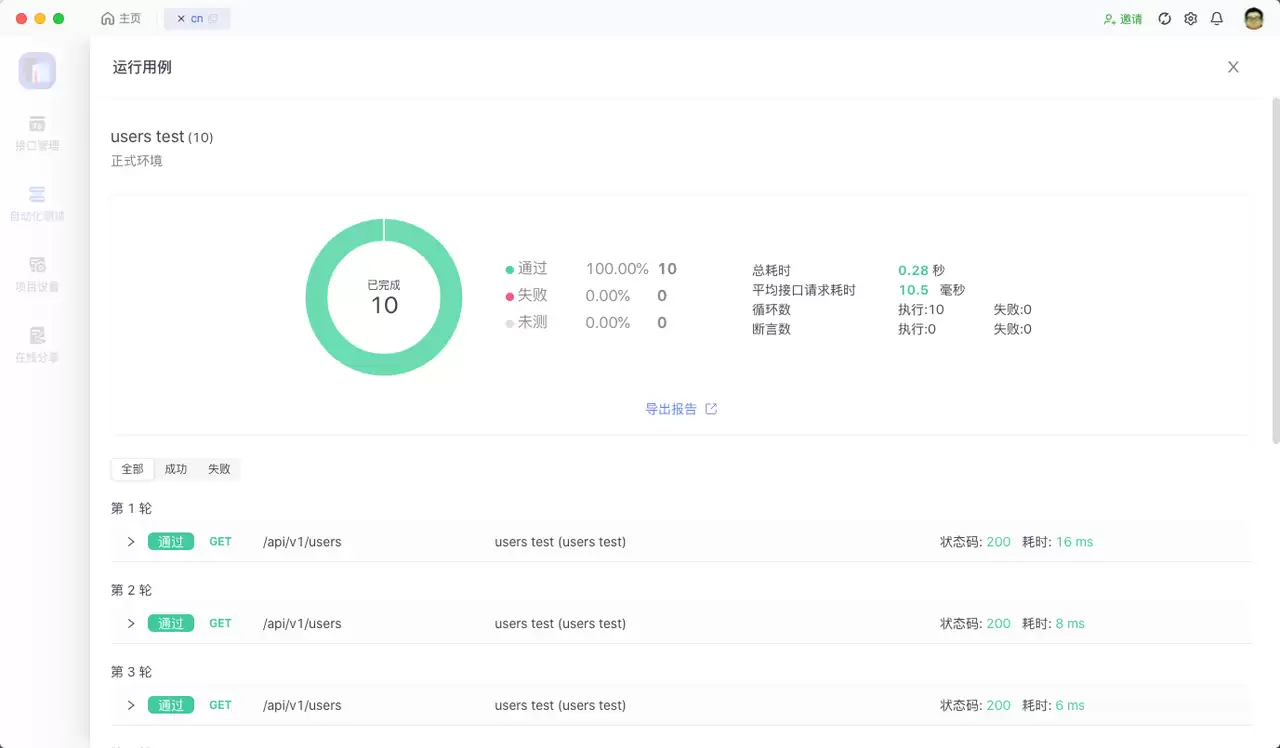Click the 0.28 total time value
Image resolution: width=1280 pixels, height=748 pixels.
913,271
